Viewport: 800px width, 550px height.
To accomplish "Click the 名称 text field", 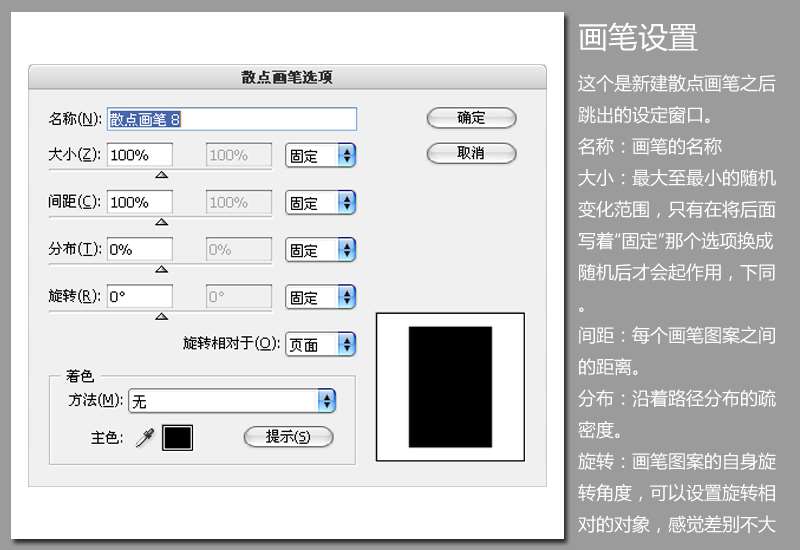I will (232, 119).
